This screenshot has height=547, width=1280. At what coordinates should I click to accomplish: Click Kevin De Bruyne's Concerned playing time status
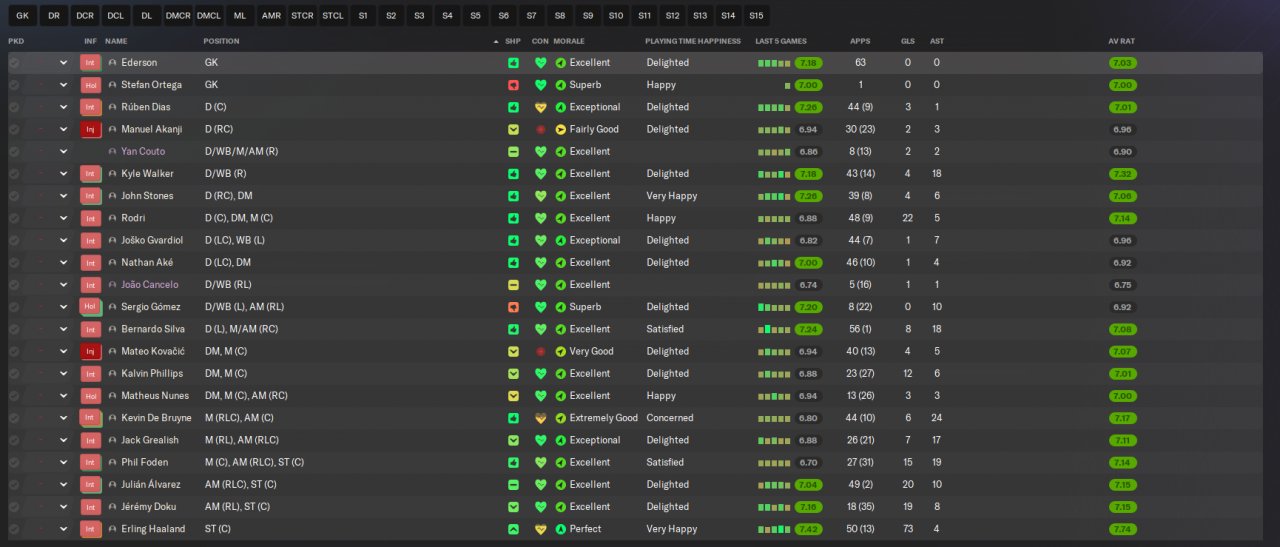pos(668,418)
